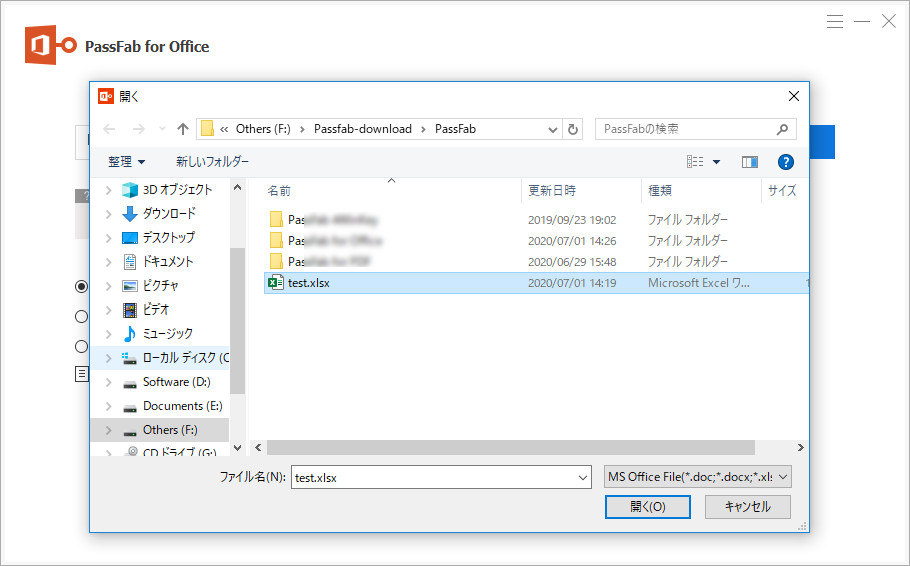Expand the Others (F:) tree node
This screenshot has width=910, height=566.
(109, 430)
